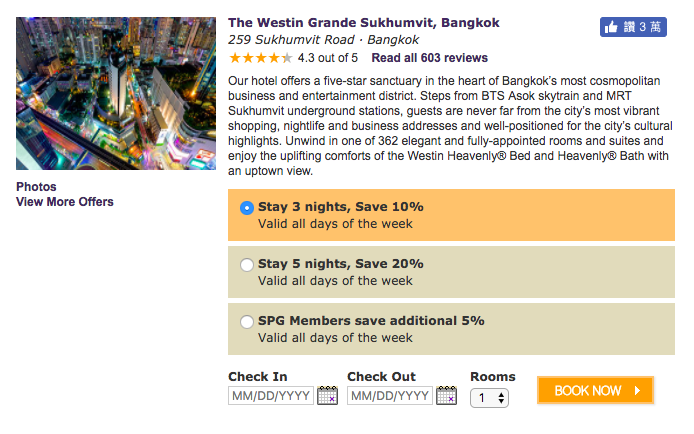Open Read all 603 reviews link
694x434 pixels.
click(429, 58)
